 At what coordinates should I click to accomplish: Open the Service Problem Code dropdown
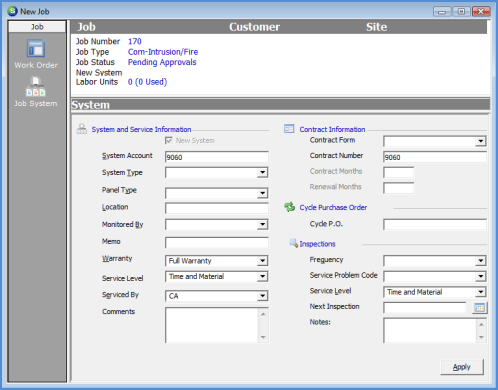[480, 276]
